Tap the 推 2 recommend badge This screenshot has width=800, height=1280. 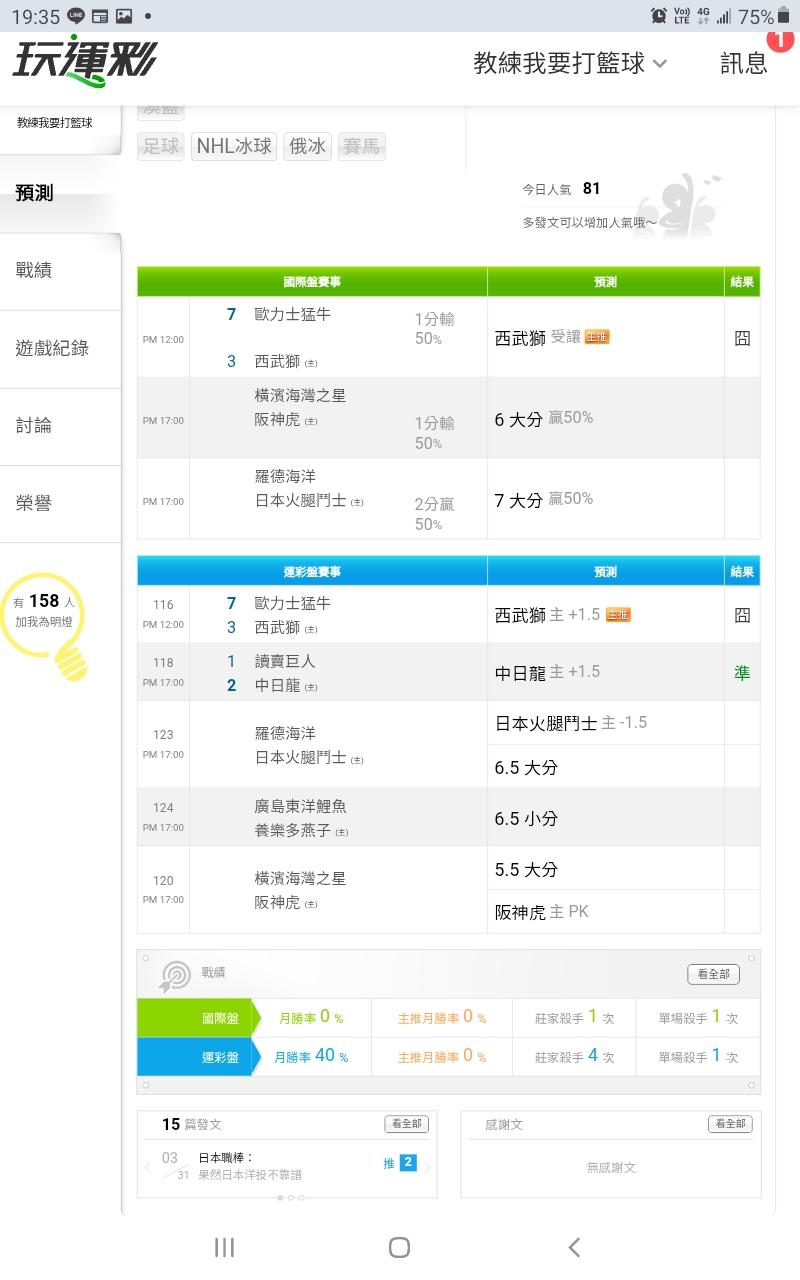click(x=400, y=1162)
